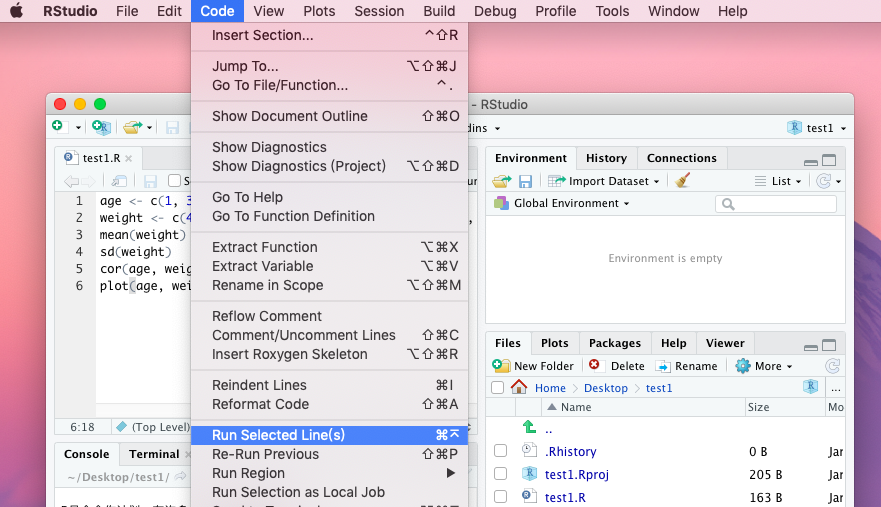Choose Run Selected Line(s) from the Code menu
The image size is (881, 507).
click(330, 435)
